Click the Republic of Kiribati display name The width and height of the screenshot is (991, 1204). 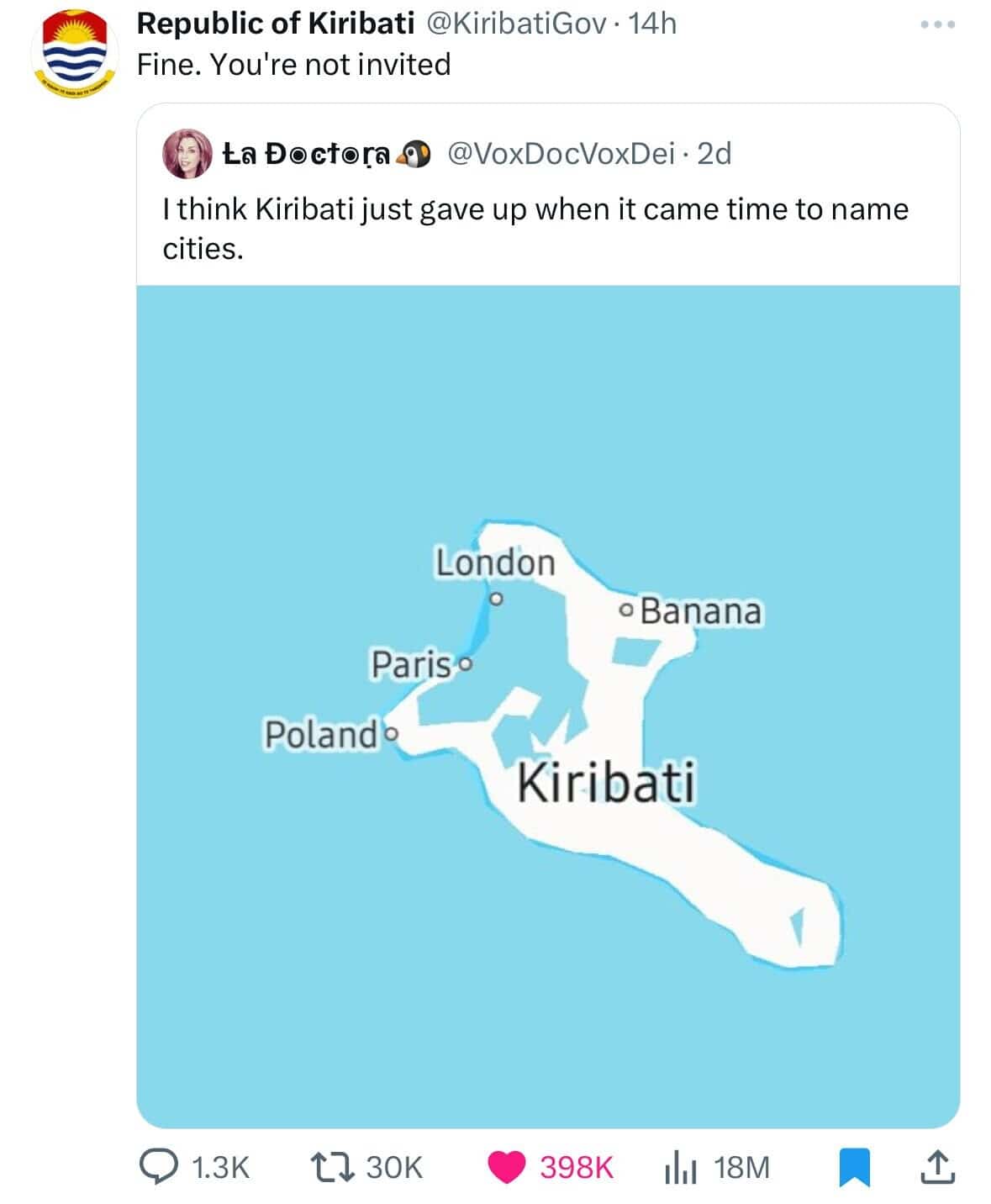[275, 24]
